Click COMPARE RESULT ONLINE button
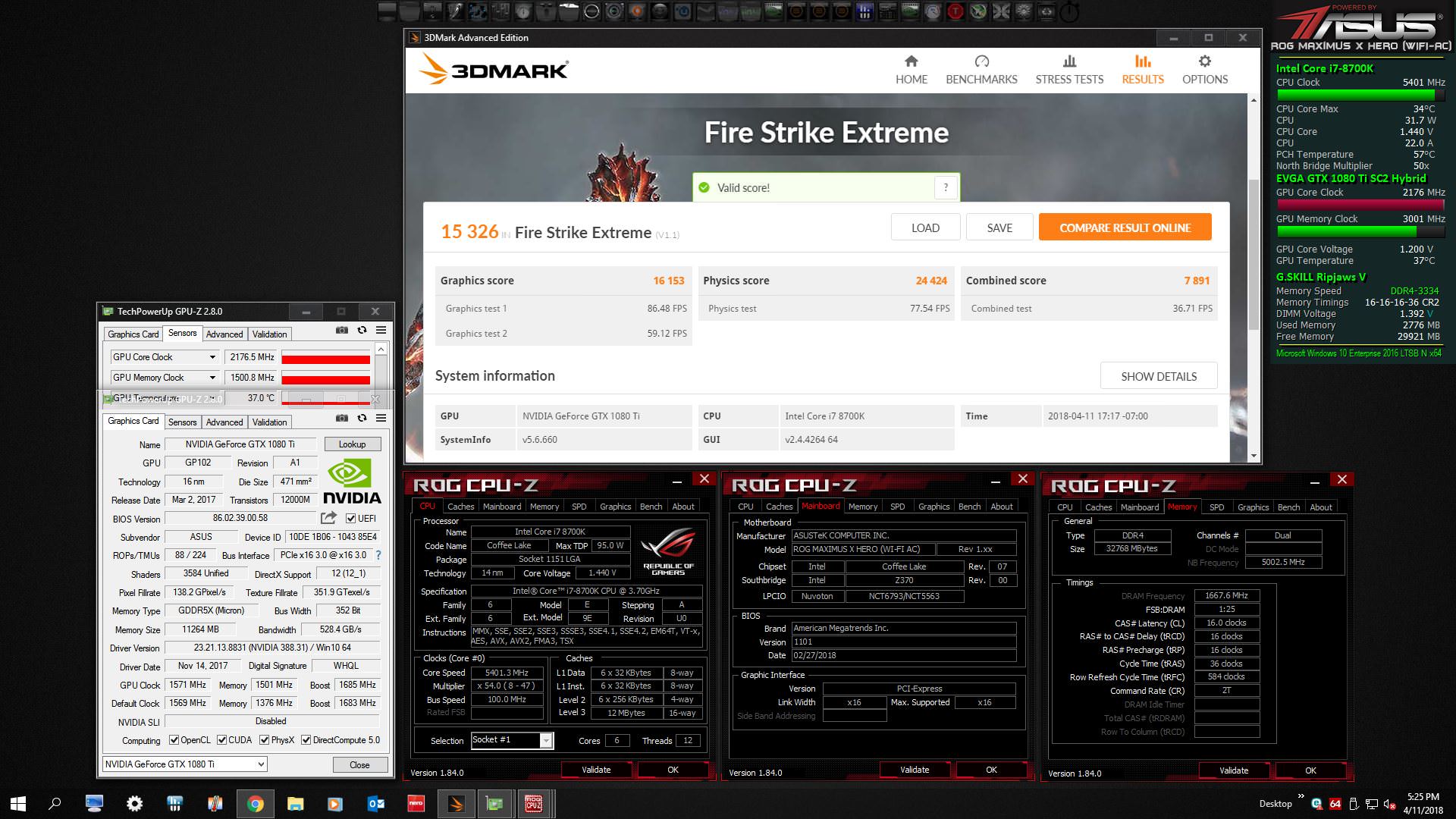The width and height of the screenshot is (1456, 819). tap(1125, 227)
